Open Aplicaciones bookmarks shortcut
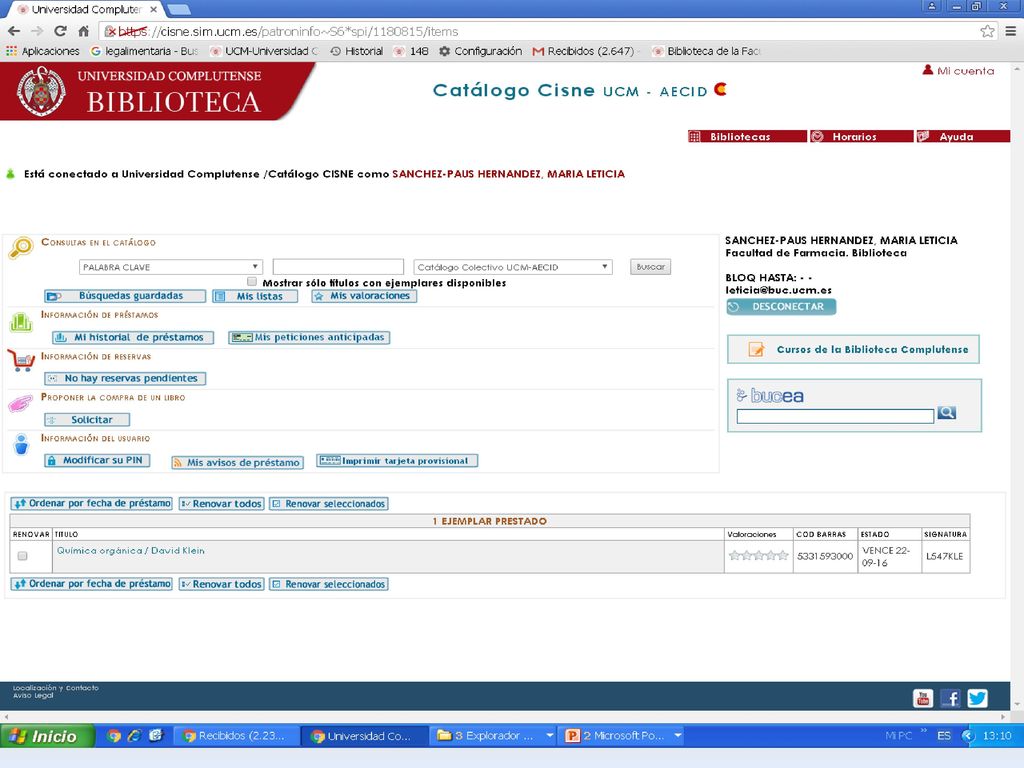1024x768 pixels. coord(42,51)
